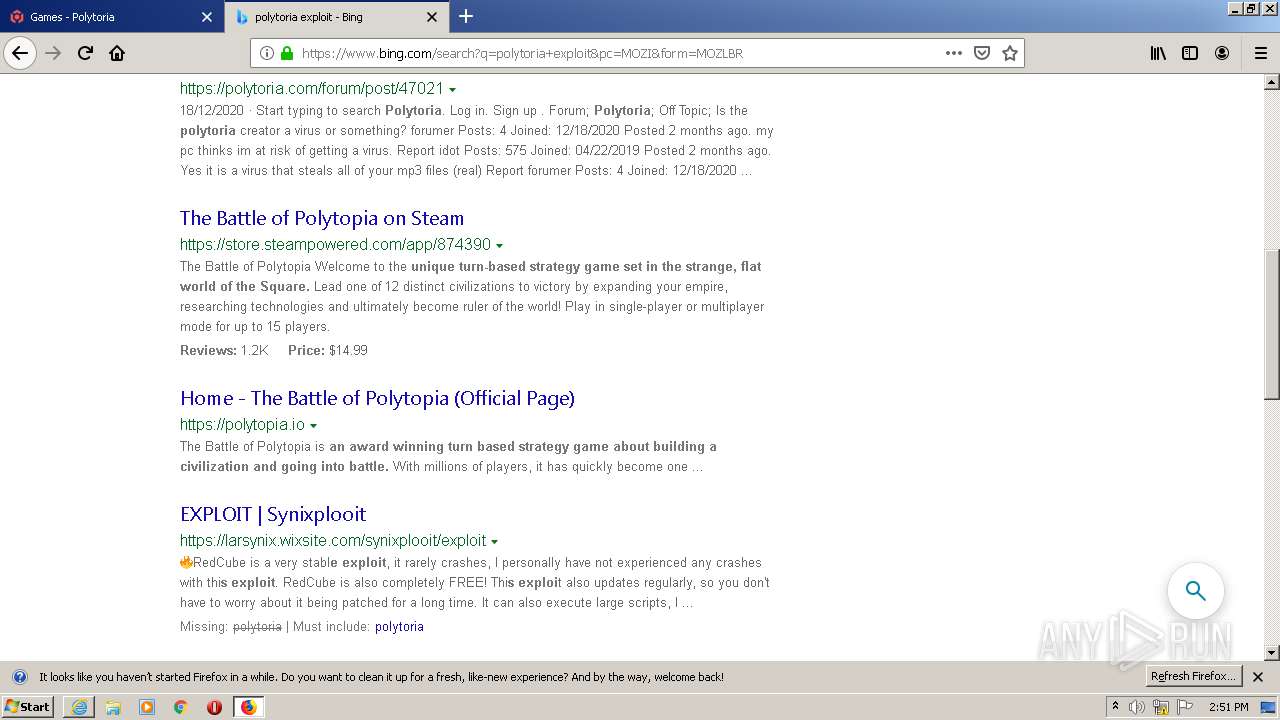Go back to the previous page
This screenshot has width=1280, height=720.
point(20,53)
